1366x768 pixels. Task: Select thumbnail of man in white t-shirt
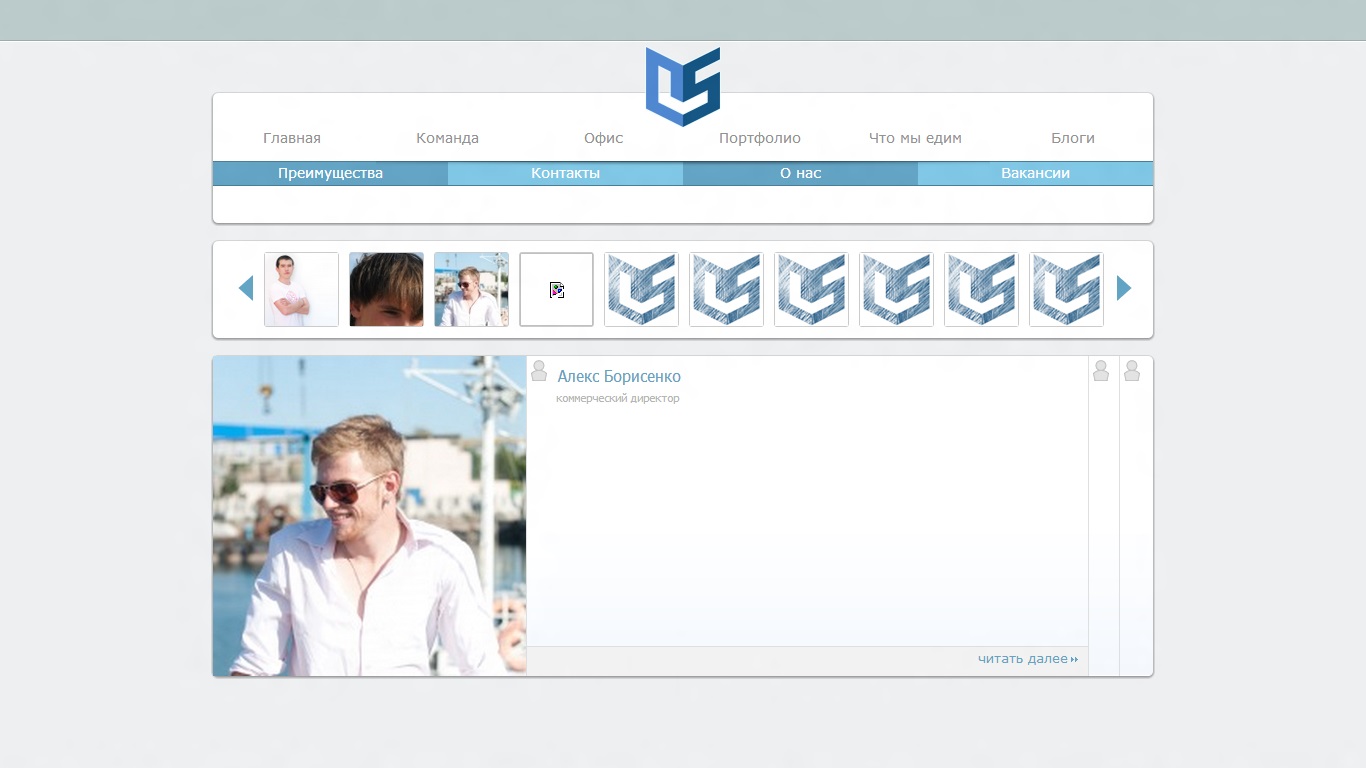pos(301,289)
